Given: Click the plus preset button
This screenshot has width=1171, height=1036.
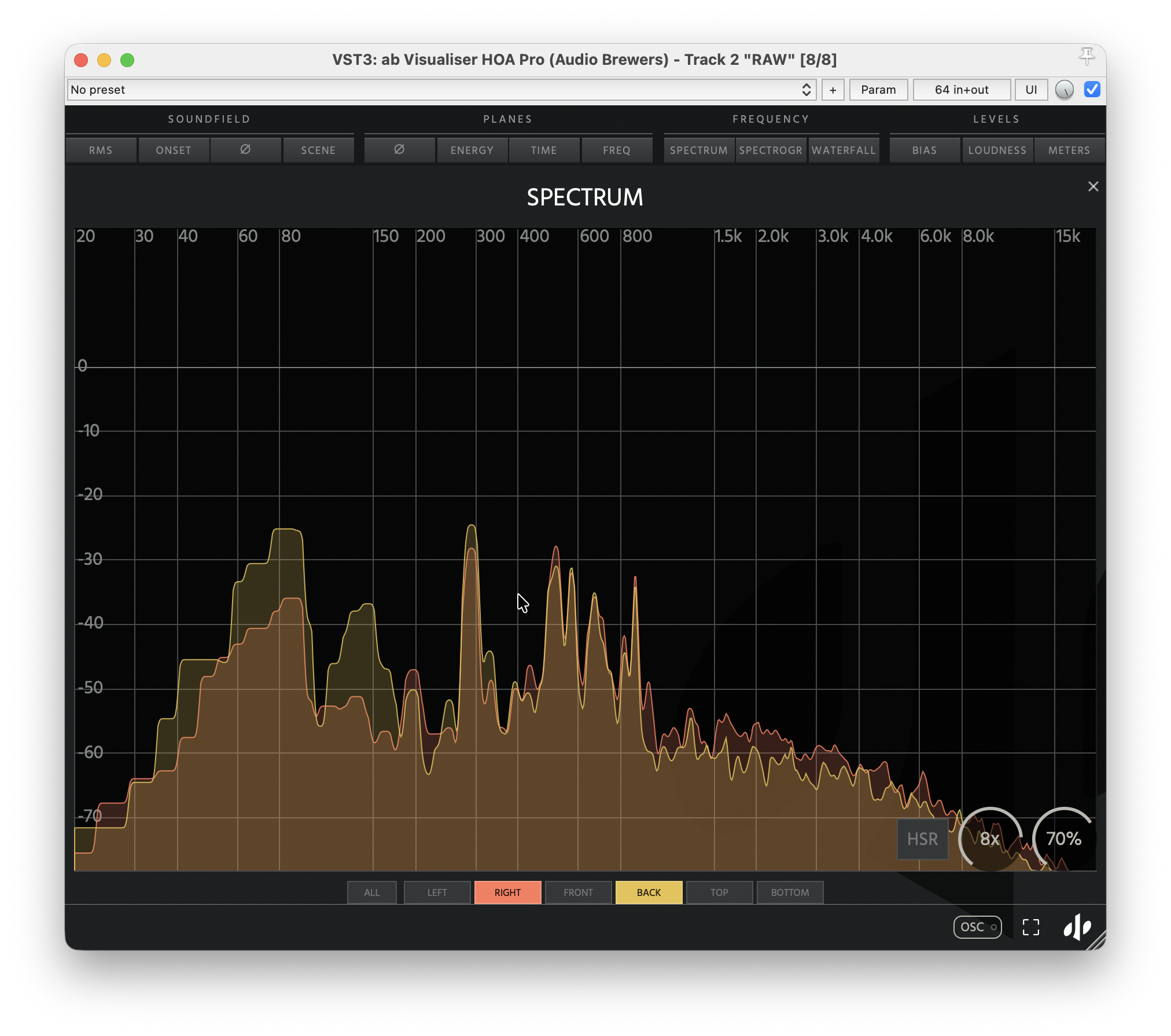Looking at the screenshot, I should click(833, 90).
